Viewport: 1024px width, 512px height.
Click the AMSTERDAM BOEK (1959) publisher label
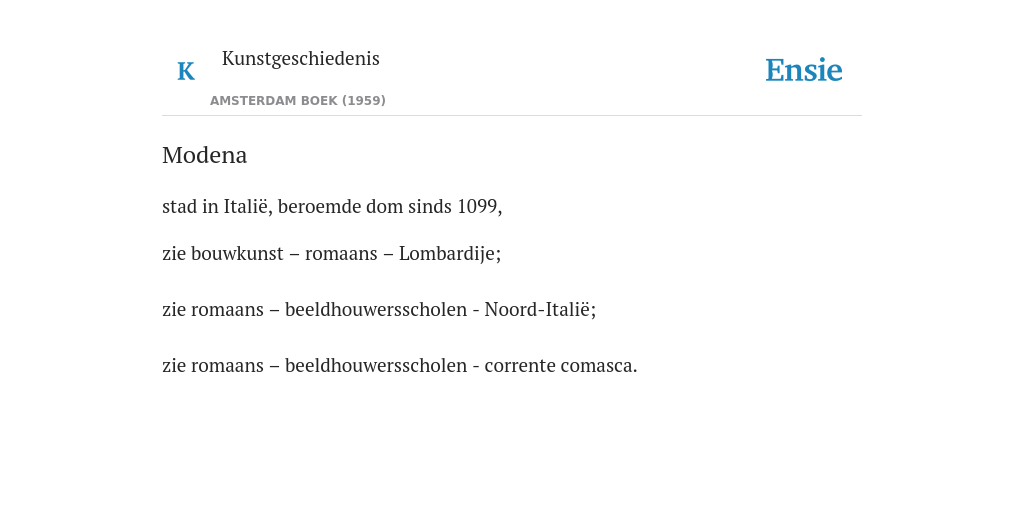(298, 101)
